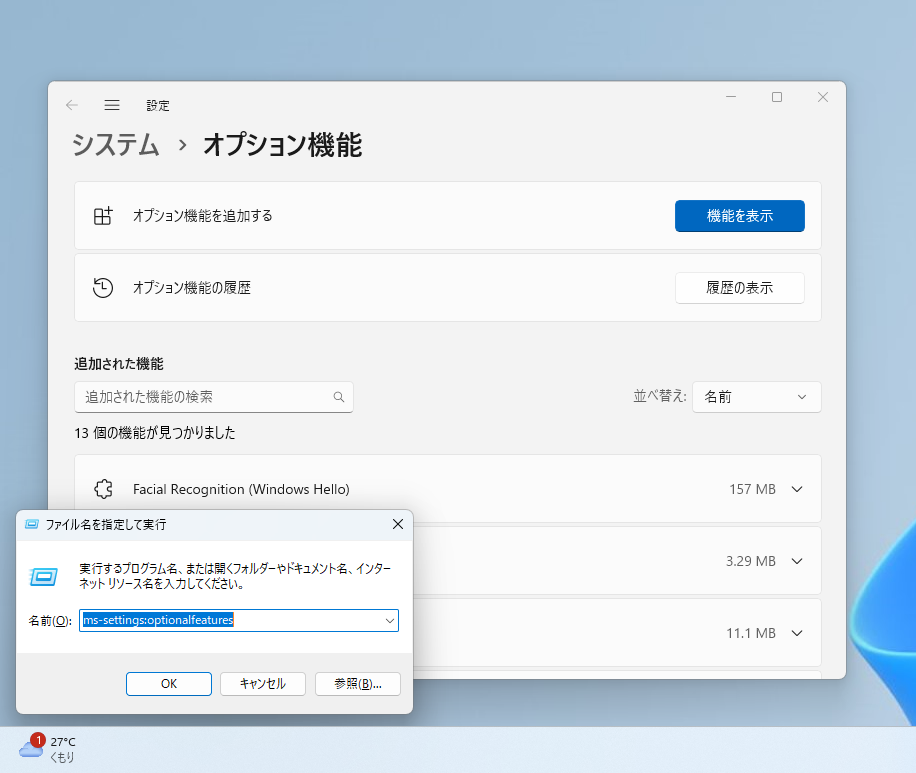Click the 機能を表示 button
Viewport: 916px width, 773px height.
coord(739,216)
